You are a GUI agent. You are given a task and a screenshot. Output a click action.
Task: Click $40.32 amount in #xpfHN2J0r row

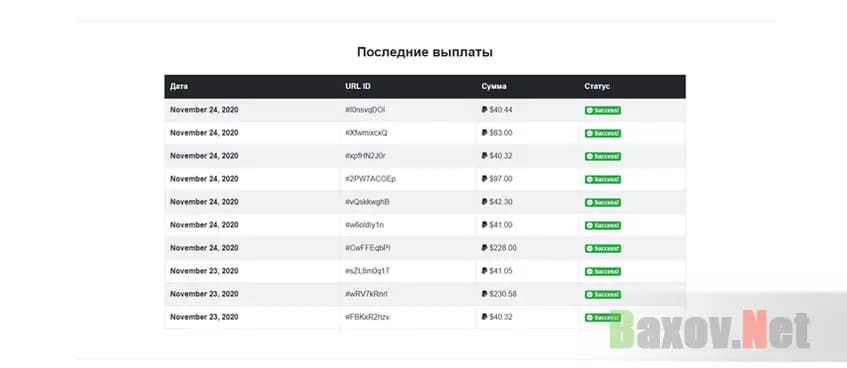click(501, 156)
